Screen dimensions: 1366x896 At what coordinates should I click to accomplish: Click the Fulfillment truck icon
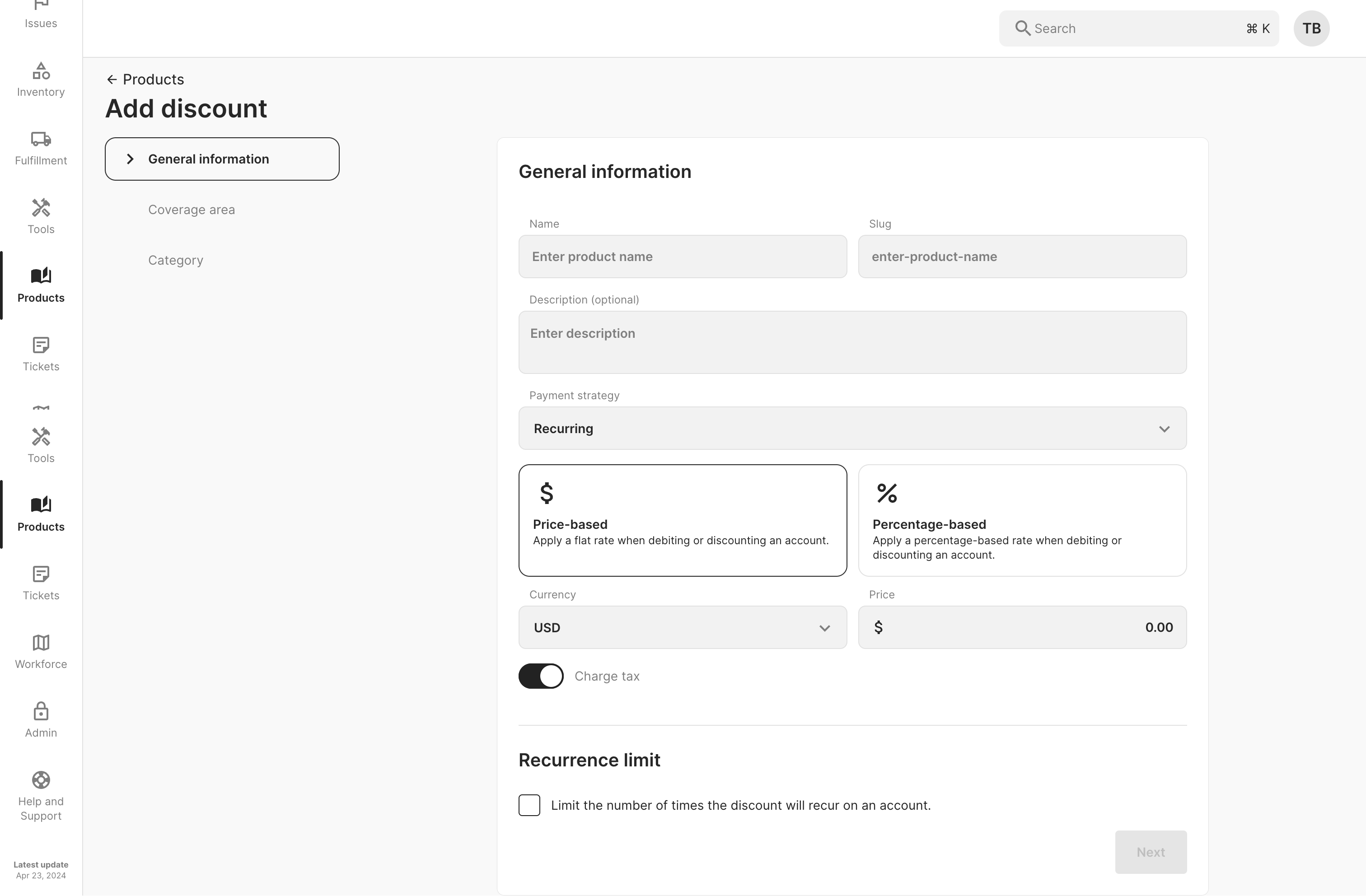tap(41, 140)
